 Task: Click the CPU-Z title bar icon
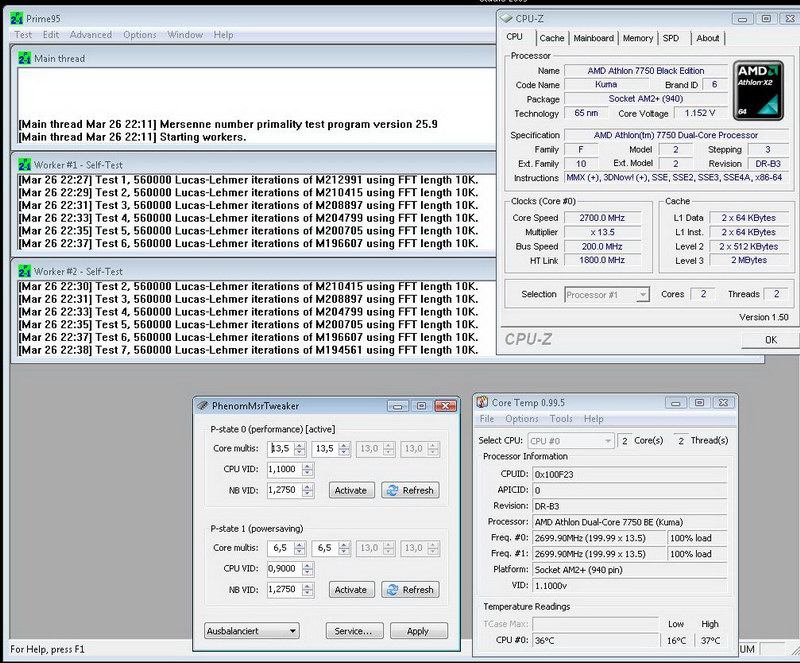click(506, 18)
